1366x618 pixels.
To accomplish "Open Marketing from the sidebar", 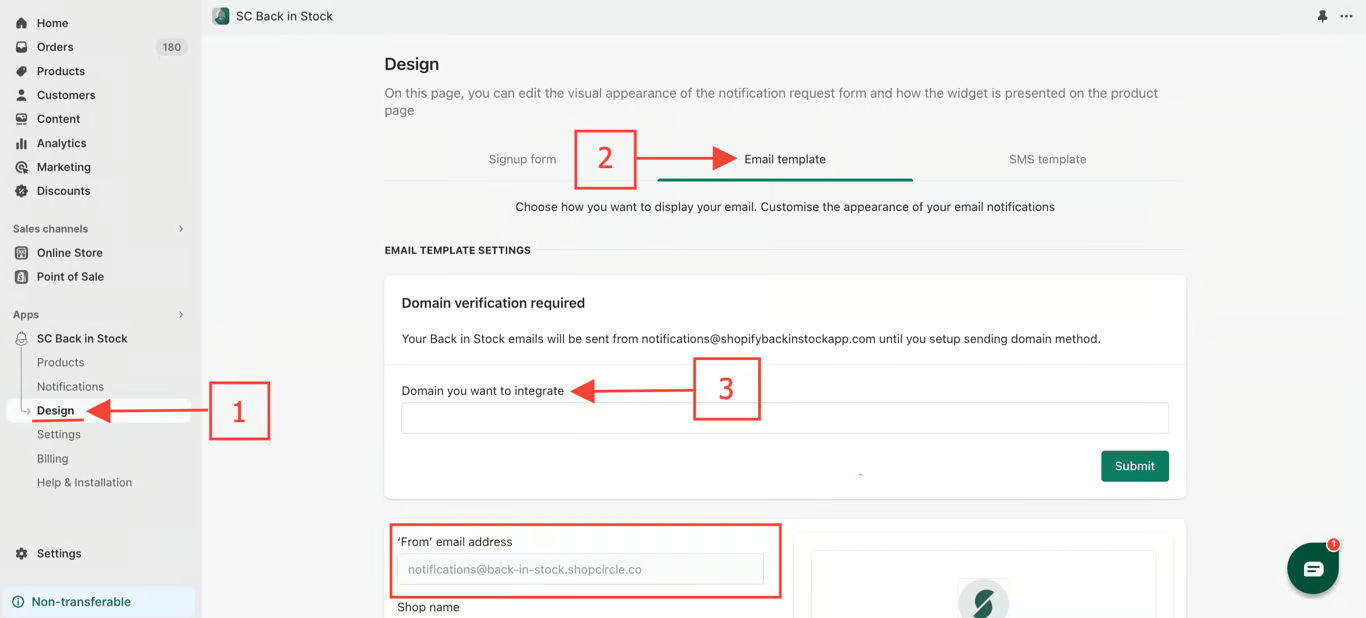I will tap(63, 167).
